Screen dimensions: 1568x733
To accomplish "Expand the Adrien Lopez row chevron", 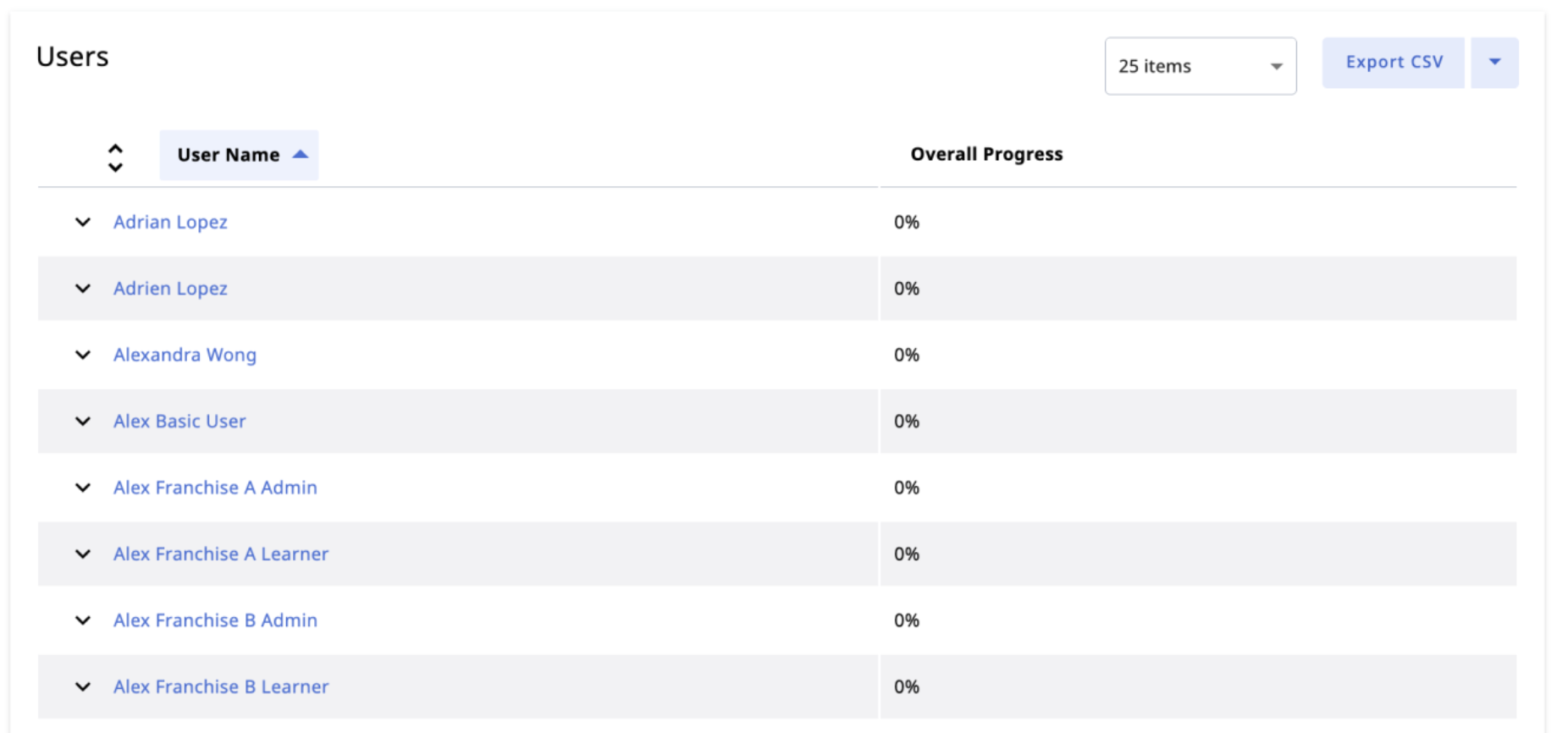I will coord(83,289).
